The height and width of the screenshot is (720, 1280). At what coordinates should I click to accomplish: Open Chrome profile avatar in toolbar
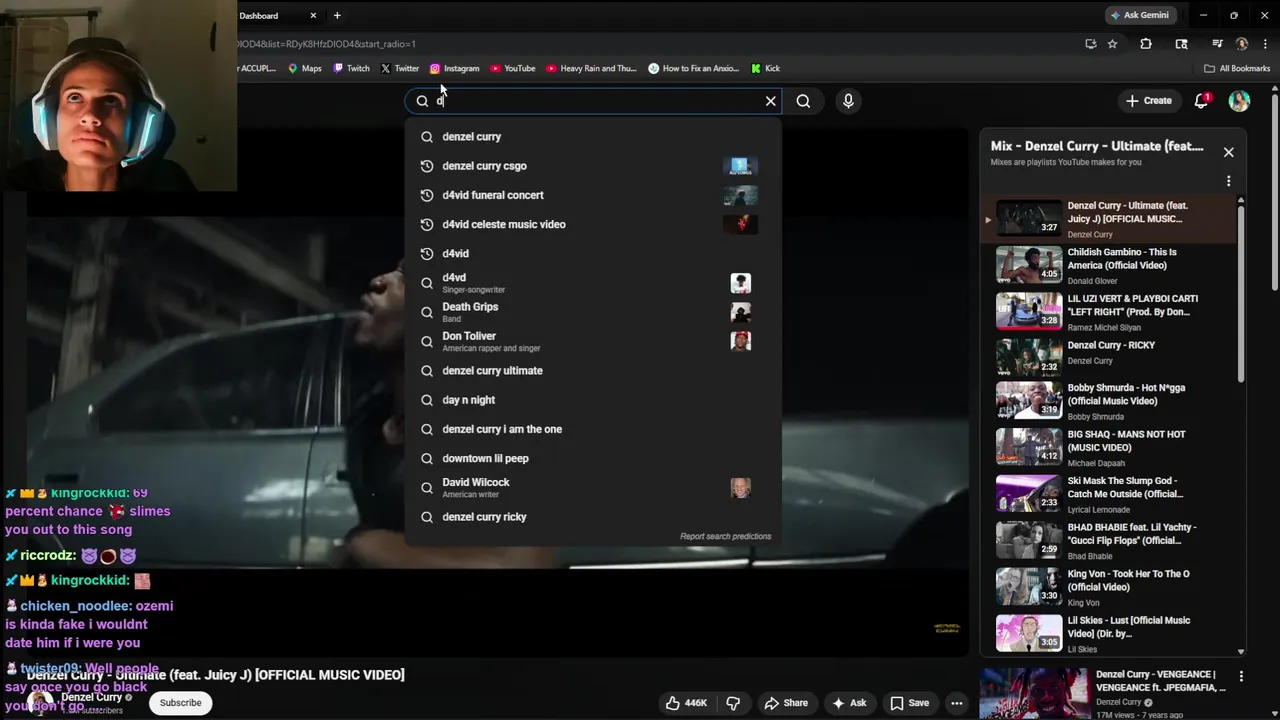[x=1242, y=44]
